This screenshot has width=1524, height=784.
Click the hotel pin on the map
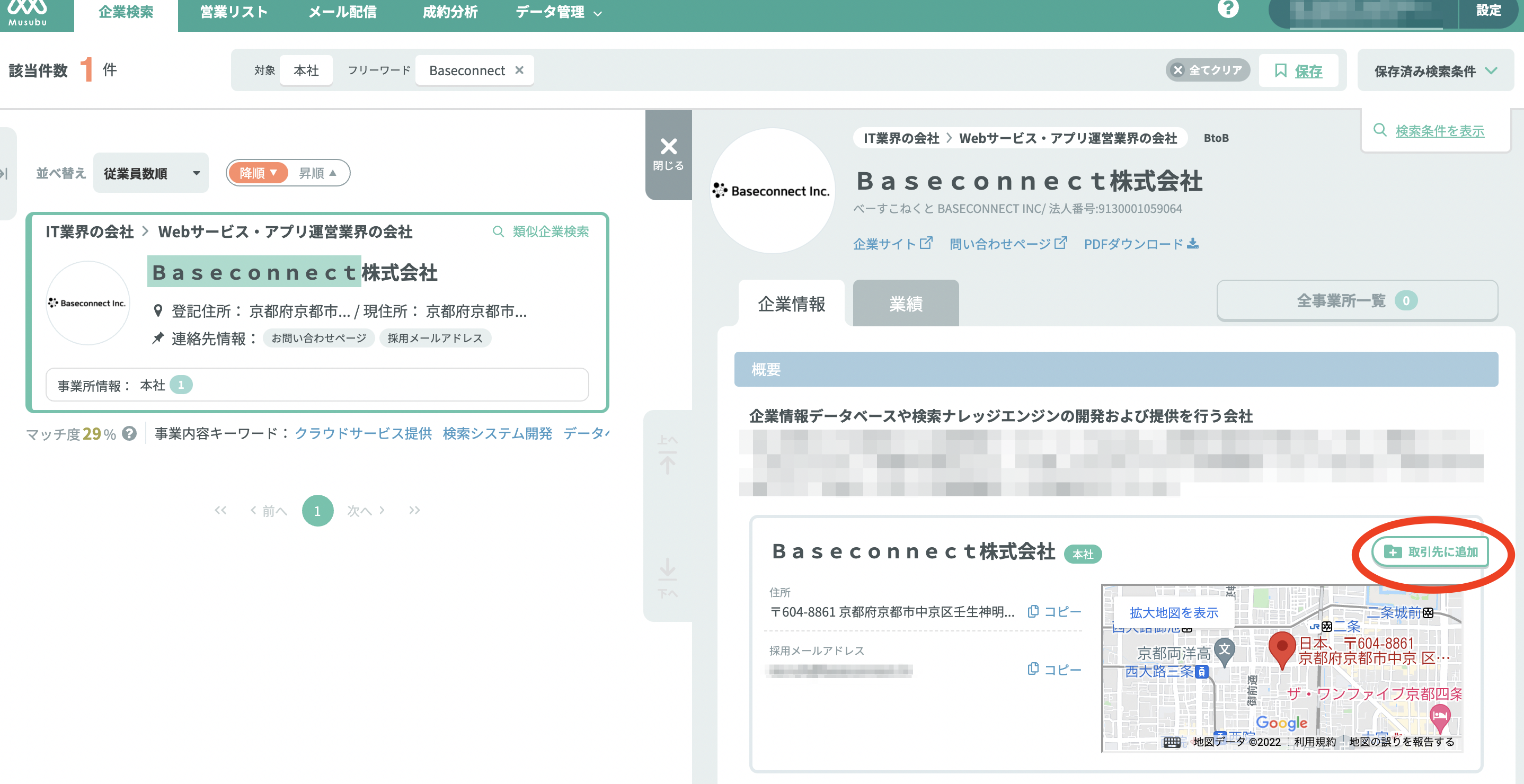pyautogui.click(x=1439, y=717)
